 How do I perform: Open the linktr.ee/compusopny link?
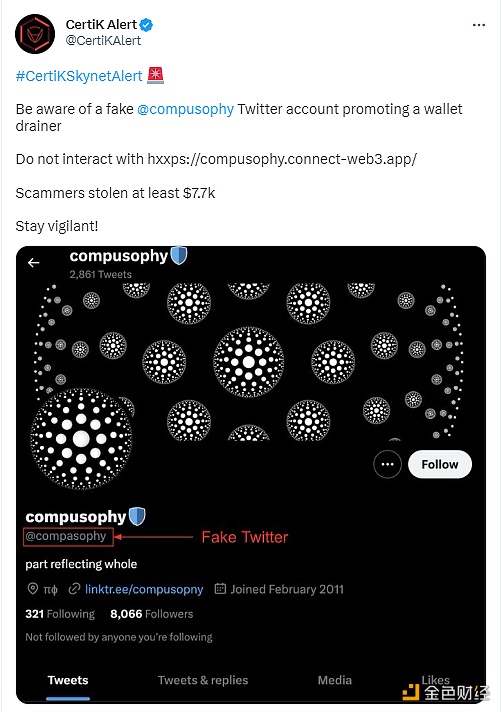click(144, 589)
